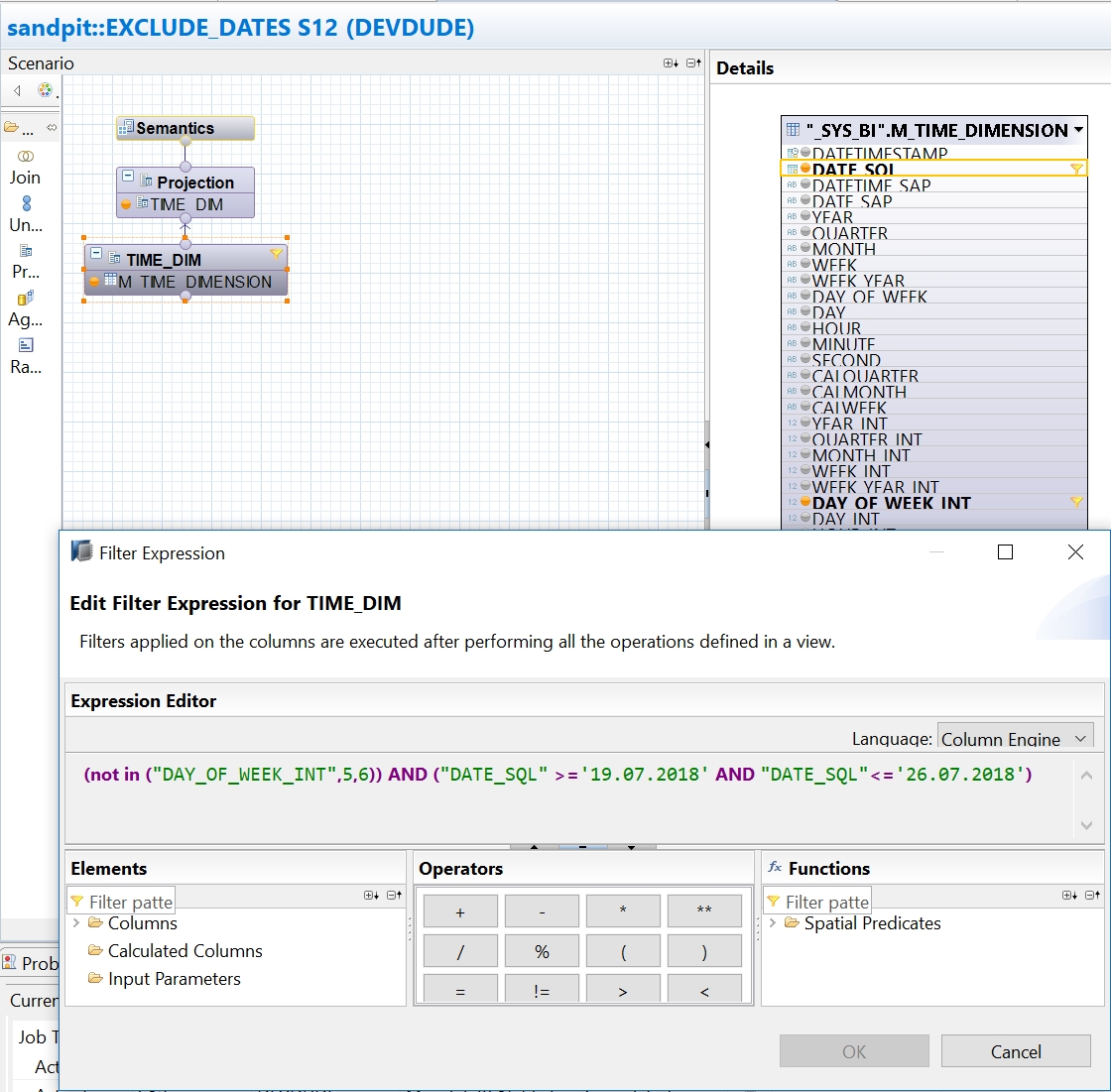The width and height of the screenshot is (1111, 1092).
Task: Click the less-than operator button
Action: 704,989
